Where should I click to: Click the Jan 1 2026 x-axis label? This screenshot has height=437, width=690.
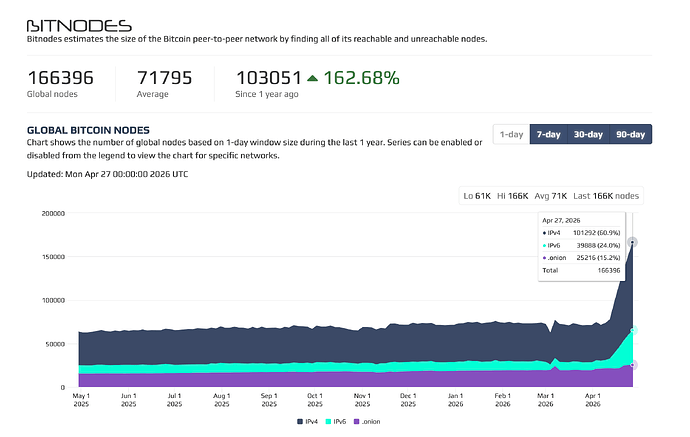455,400
